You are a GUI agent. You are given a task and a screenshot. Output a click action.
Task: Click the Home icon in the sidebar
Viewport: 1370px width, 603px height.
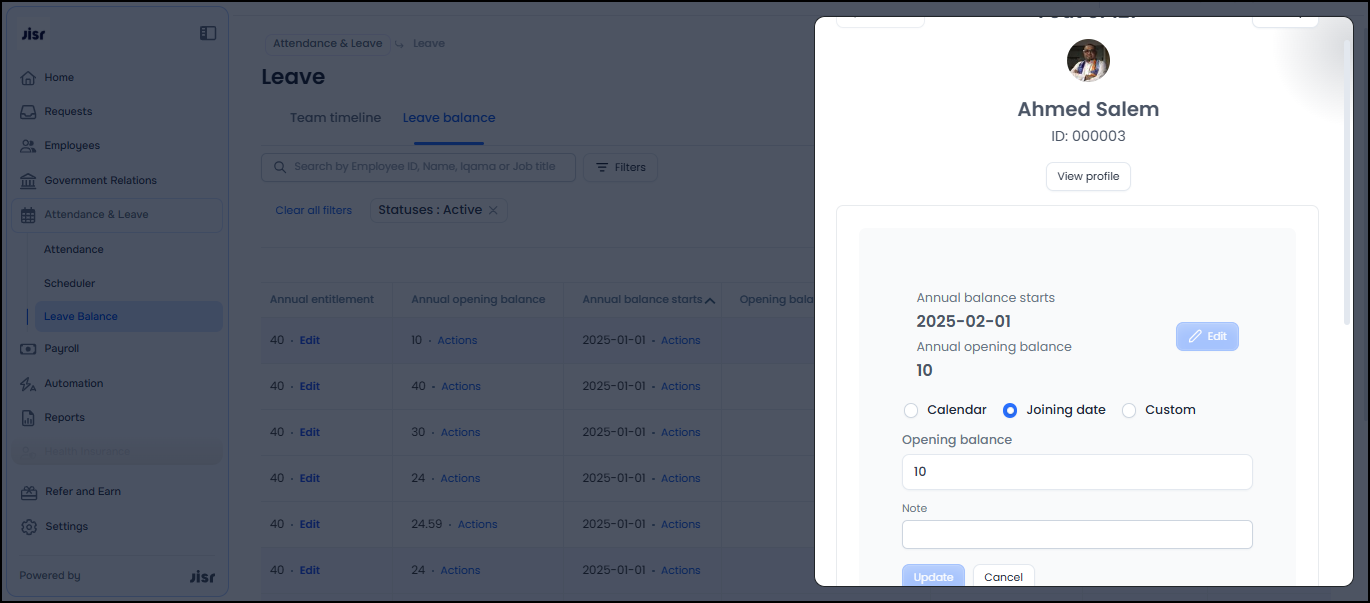pos(28,78)
